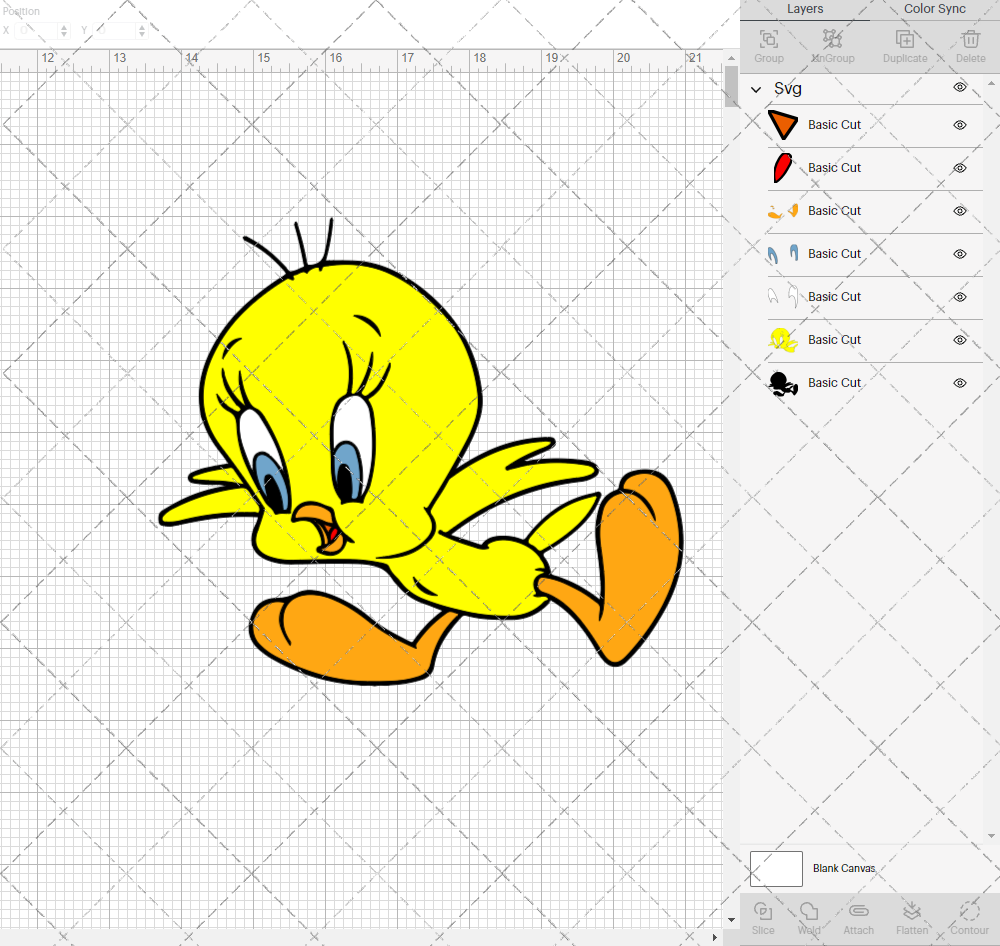Viewport: 1000px width, 946px height.
Task: Click the layers panel scroll up arrow
Action: (x=990, y=84)
